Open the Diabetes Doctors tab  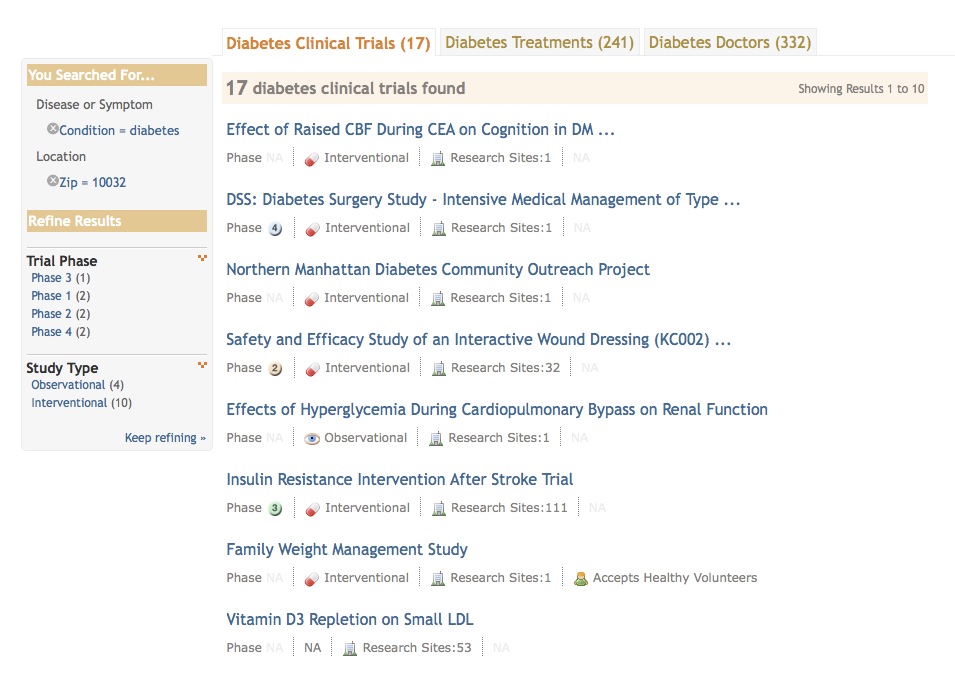pyautogui.click(x=729, y=43)
